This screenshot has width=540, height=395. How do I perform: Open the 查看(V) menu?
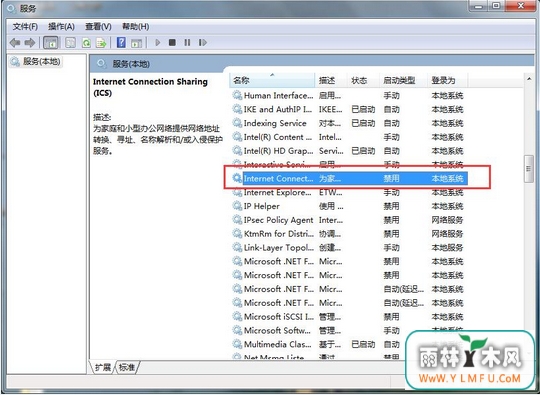98,27
